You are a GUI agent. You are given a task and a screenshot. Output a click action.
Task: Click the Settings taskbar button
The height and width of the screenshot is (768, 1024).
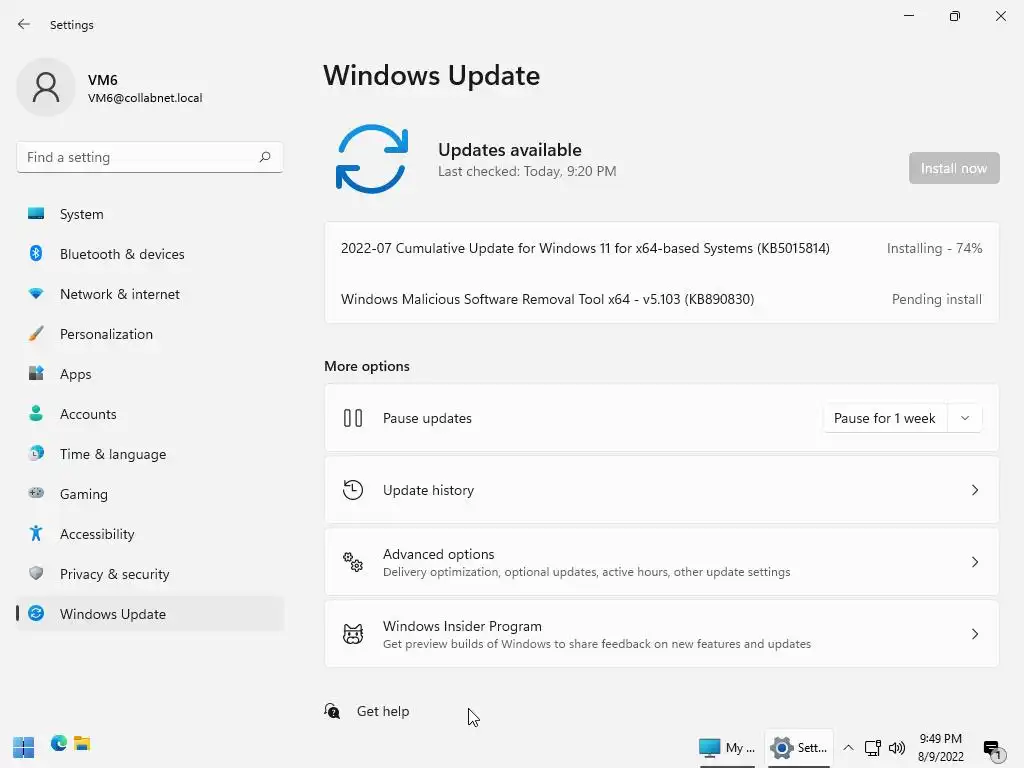pos(799,747)
